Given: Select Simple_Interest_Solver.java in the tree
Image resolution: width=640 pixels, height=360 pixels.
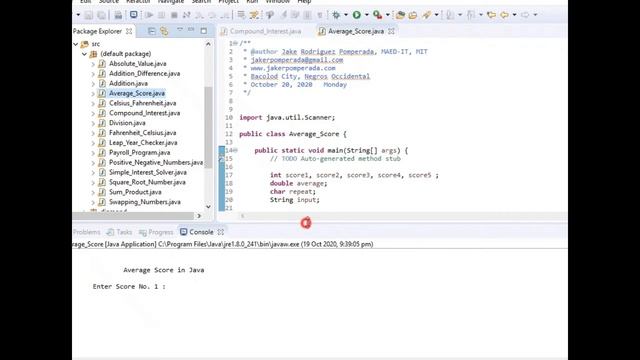Looking at the screenshot, I should 148,172.
